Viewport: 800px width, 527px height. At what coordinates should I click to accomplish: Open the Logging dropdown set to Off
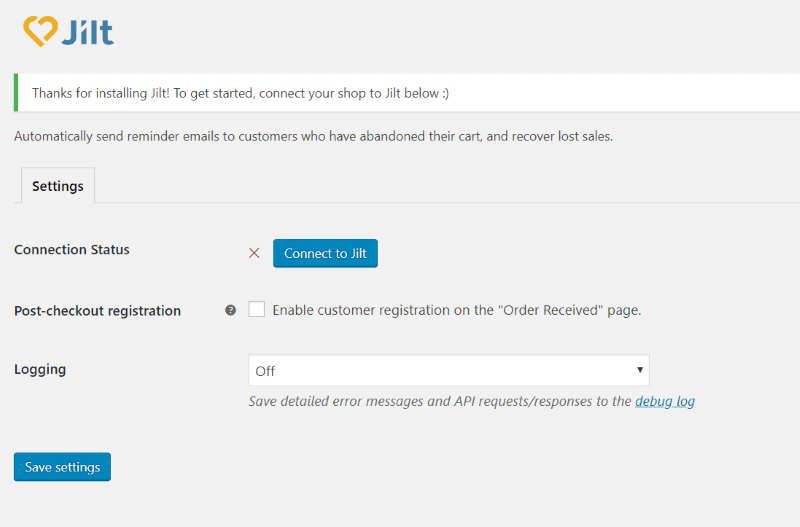click(449, 370)
